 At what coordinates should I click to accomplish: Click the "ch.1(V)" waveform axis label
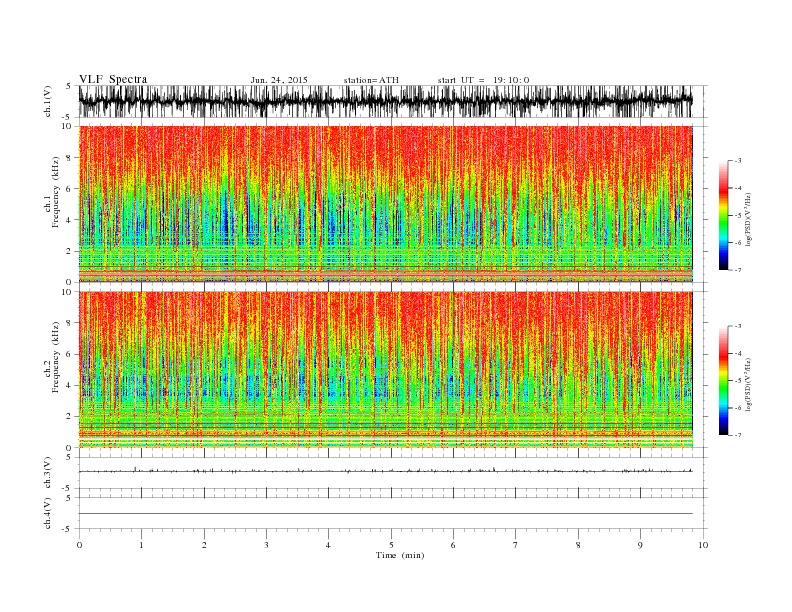tap(49, 101)
